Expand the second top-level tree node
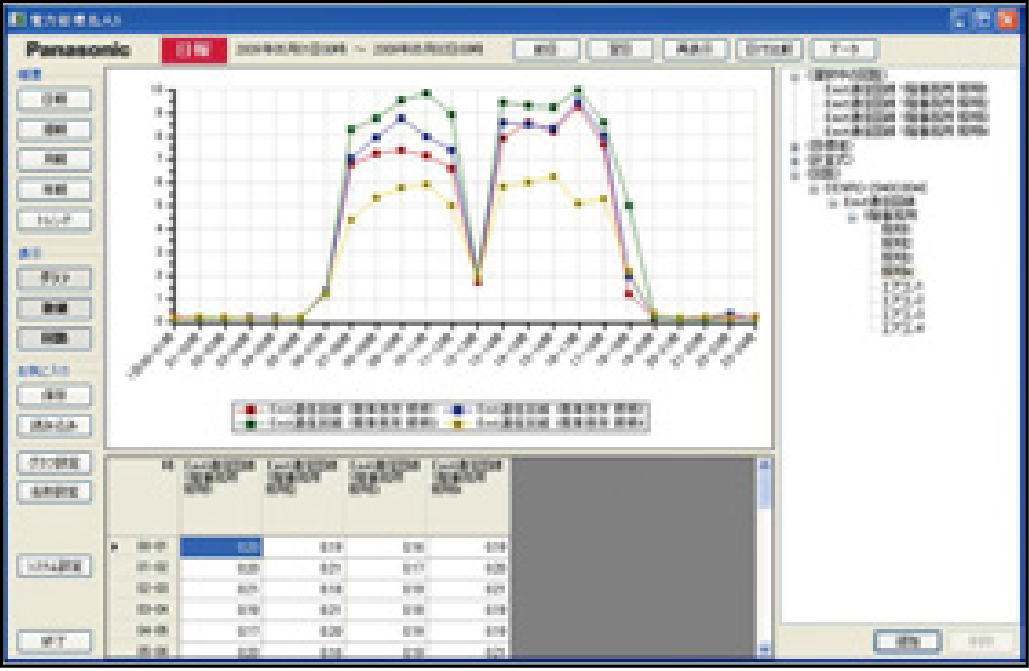Image resolution: width=1029 pixels, height=671 pixels. (x=794, y=145)
